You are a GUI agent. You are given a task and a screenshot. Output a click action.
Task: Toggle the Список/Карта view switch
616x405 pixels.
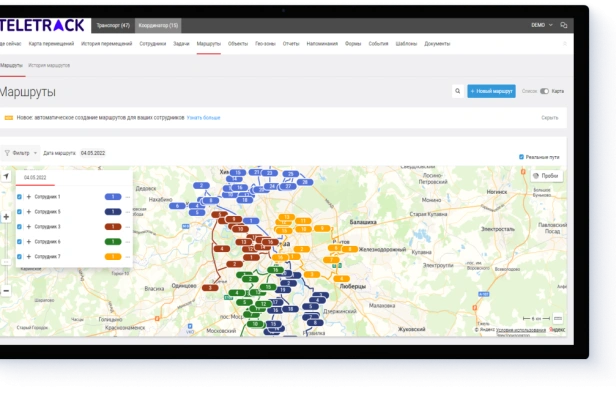(544, 91)
